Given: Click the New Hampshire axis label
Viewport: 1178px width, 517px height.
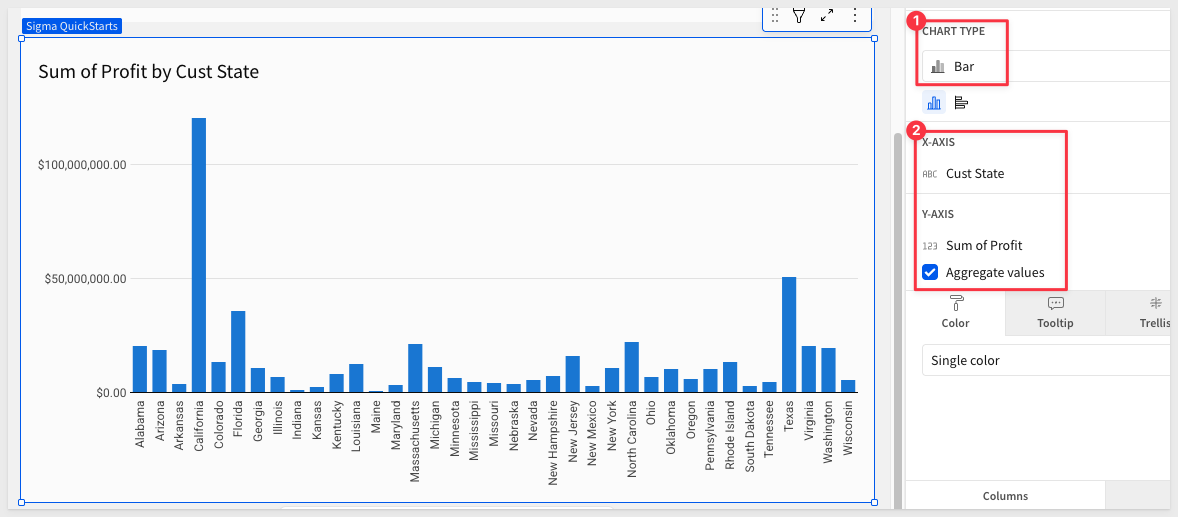Looking at the screenshot, I should coord(553,442).
